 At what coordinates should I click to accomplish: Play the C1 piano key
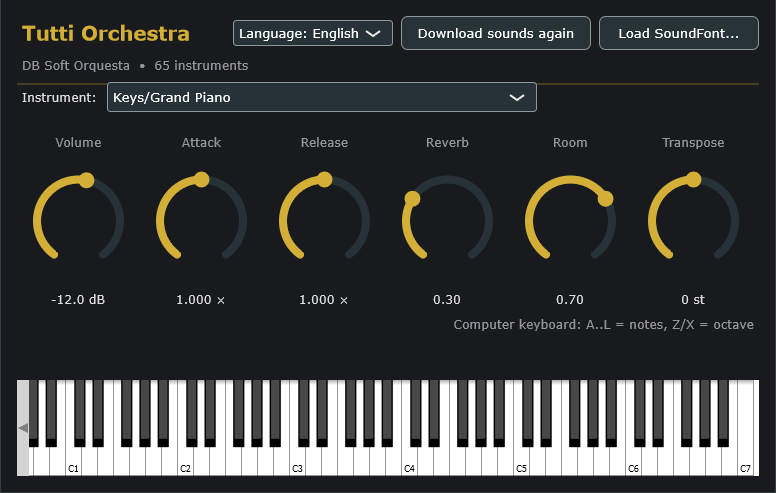[x=73, y=463]
